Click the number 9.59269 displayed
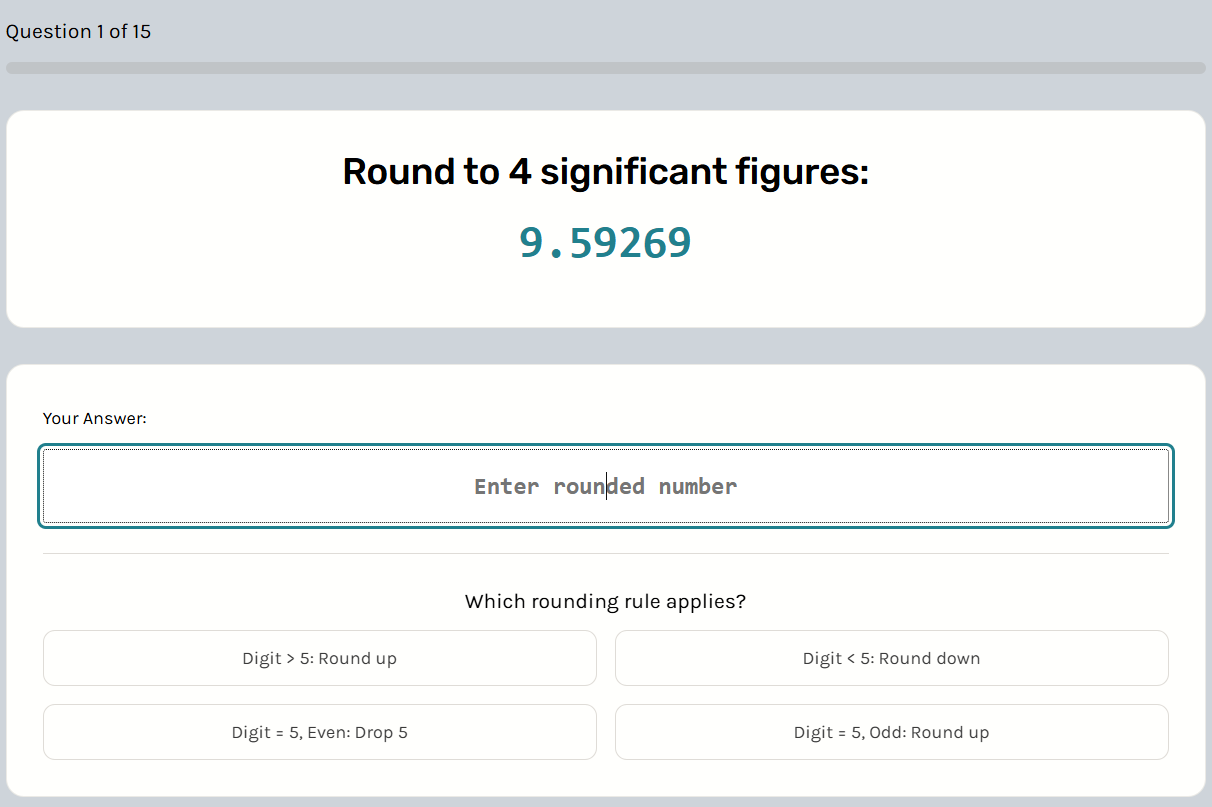Image resolution: width=1212 pixels, height=807 pixels. 605,241
